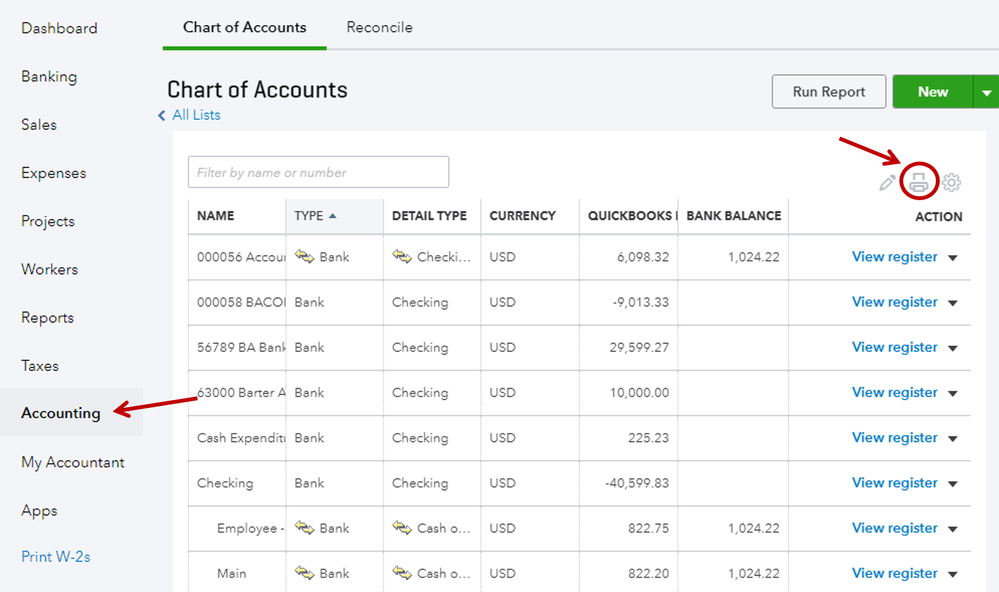Switch to the Reconcile tab
The width and height of the screenshot is (999, 592).
[x=379, y=27]
